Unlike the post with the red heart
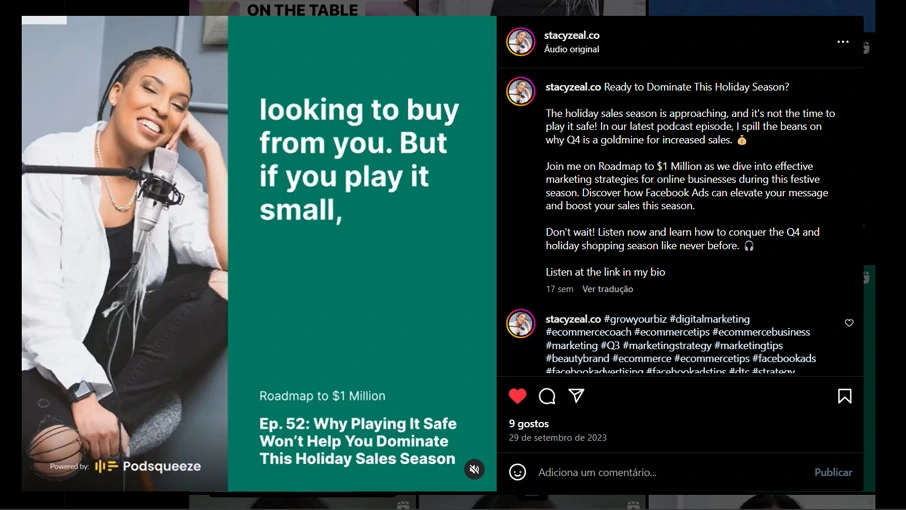Screen dimensions: 906x510 coord(518,396)
